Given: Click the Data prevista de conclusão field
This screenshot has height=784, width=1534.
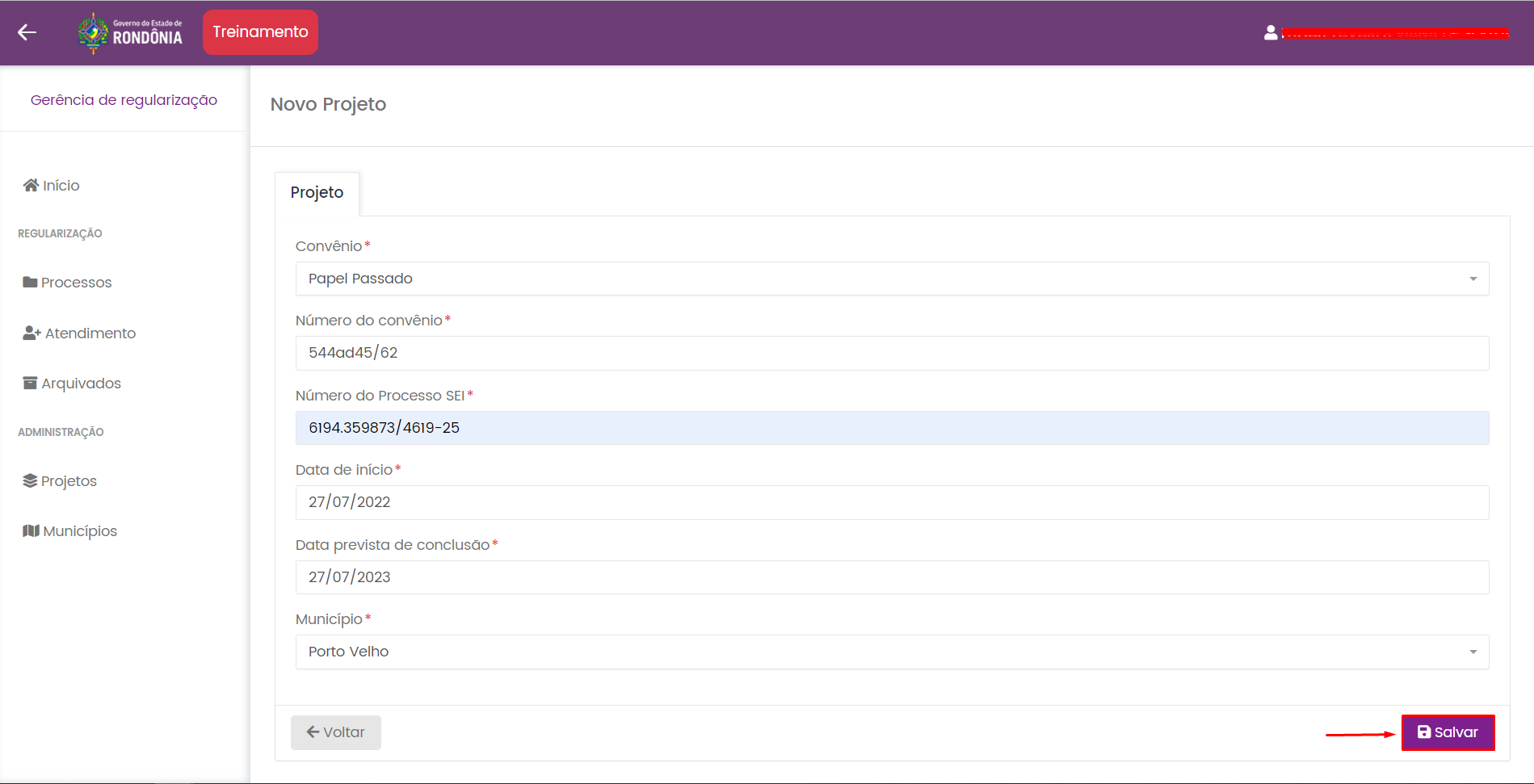Looking at the screenshot, I should [x=892, y=577].
